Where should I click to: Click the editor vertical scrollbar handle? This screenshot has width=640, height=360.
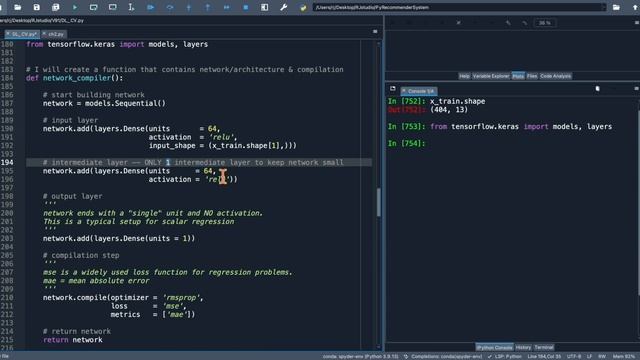point(379,202)
